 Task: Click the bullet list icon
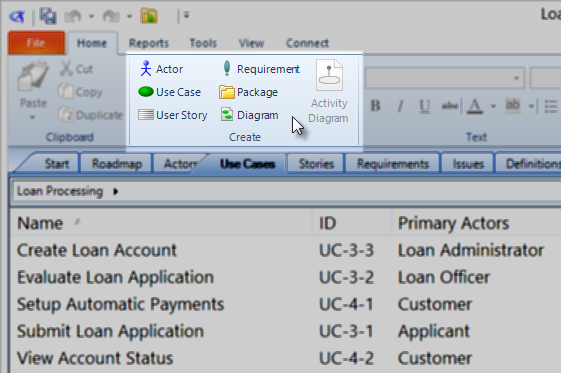(x=551, y=106)
